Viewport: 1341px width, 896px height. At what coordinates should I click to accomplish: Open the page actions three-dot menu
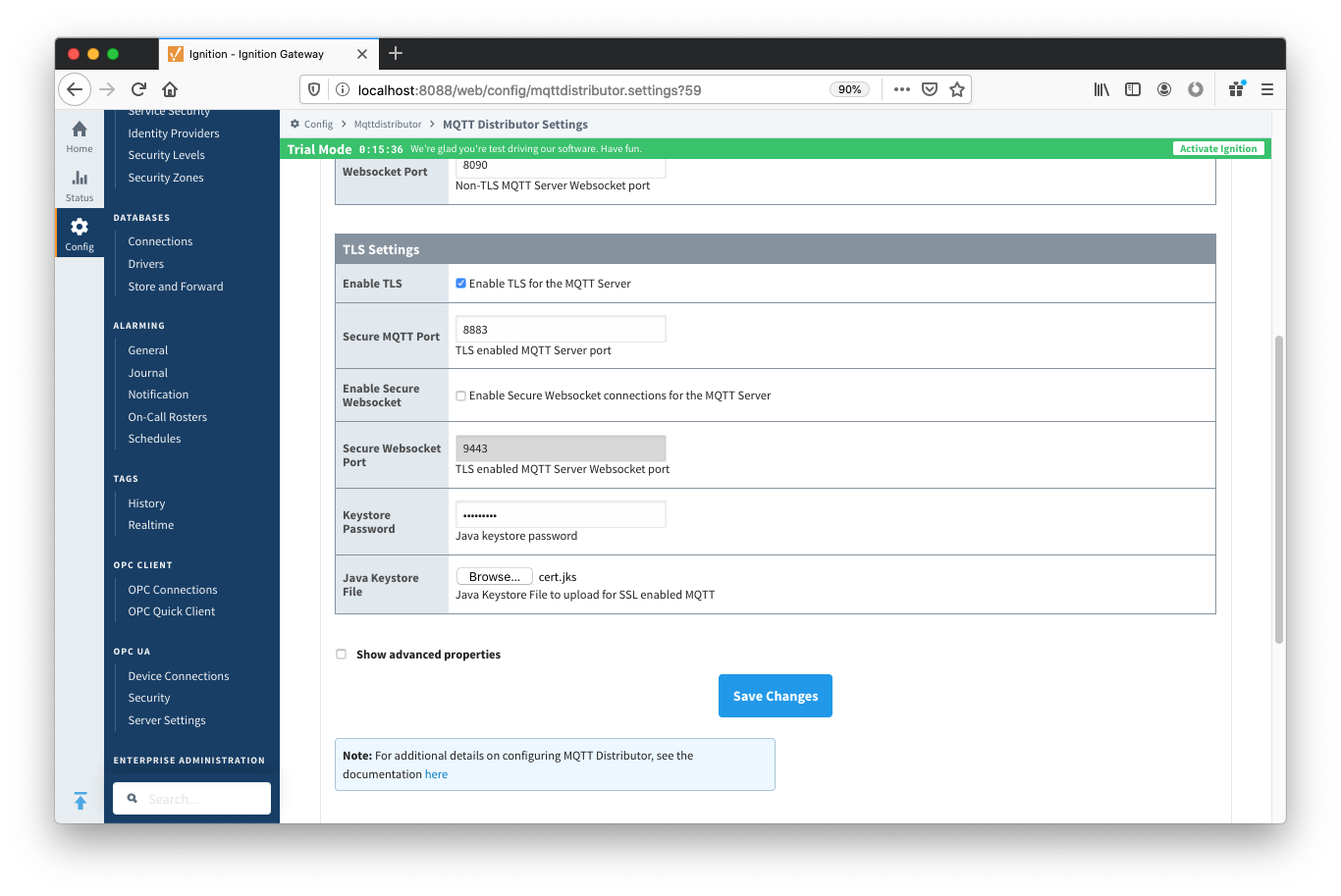click(x=902, y=89)
